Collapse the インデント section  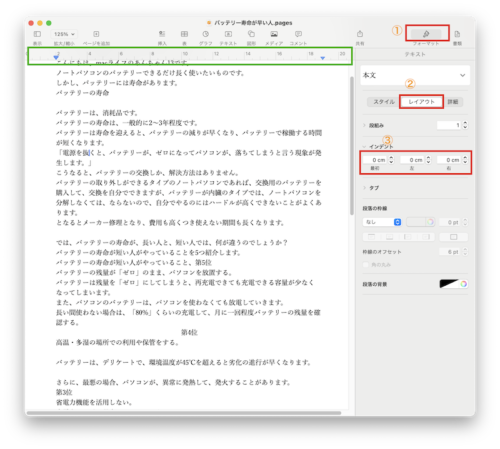[x=365, y=147]
